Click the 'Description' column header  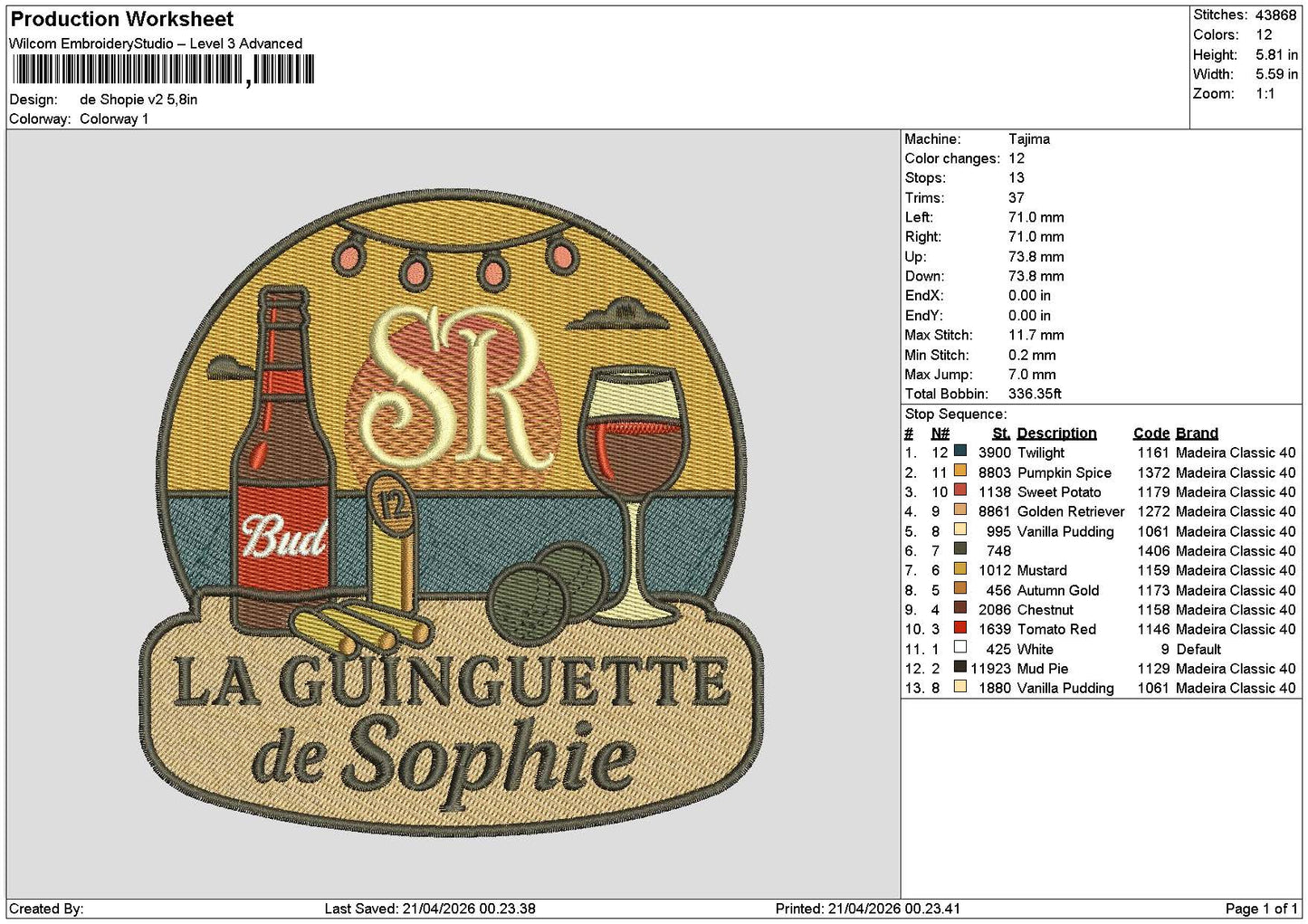(1056, 433)
